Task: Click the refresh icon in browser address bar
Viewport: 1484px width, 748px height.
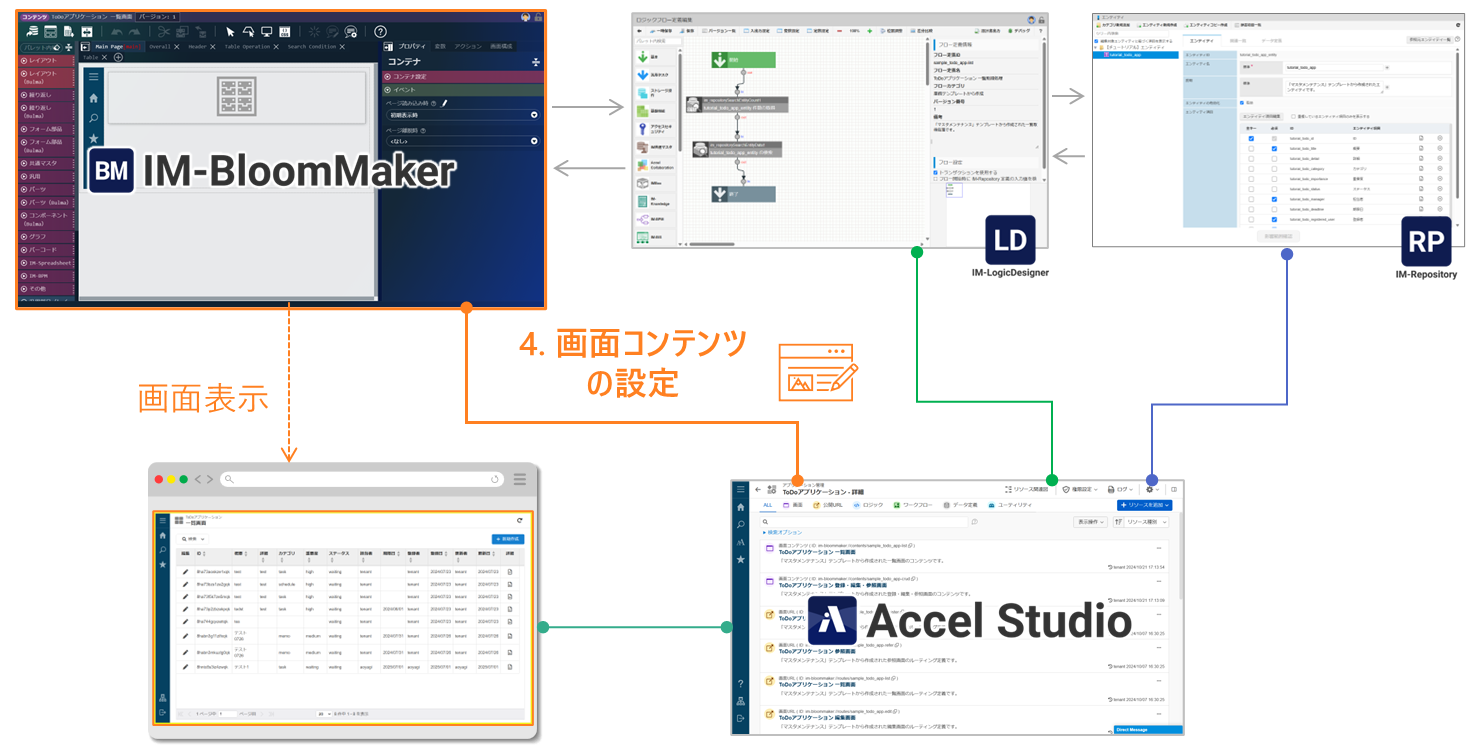Action: [x=495, y=479]
